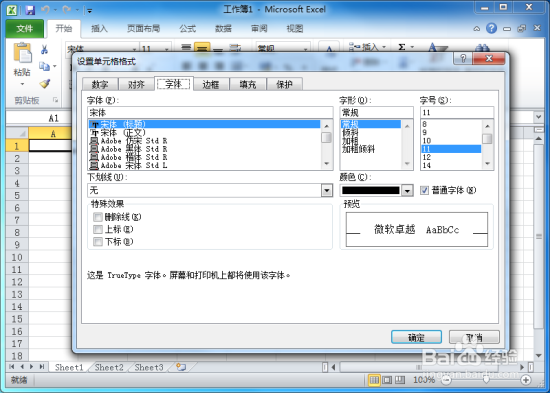Click the Excel Help question mark icon
Image resolution: width=550 pixels, height=393 pixels.
pyautogui.click(x=491, y=28)
